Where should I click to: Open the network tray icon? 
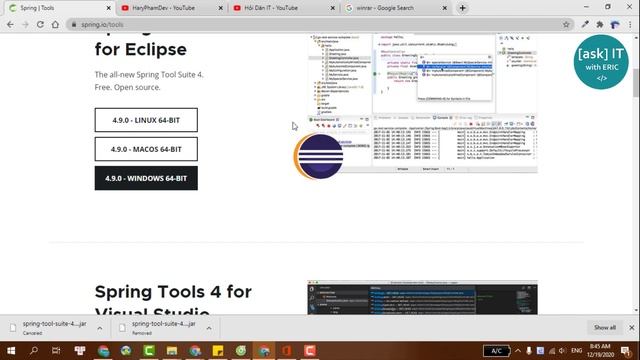(552, 351)
